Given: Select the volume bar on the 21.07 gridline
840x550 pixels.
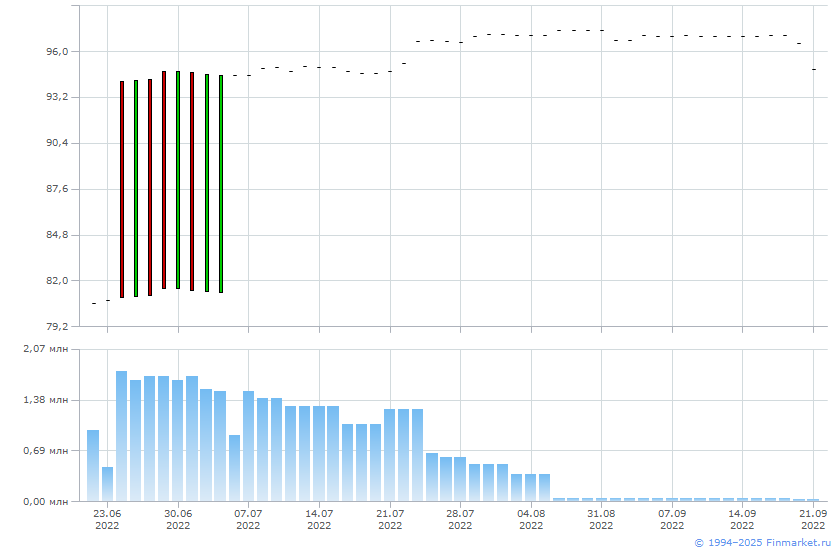Looking at the screenshot, I should pyautogui.click(x=390, y=455).
